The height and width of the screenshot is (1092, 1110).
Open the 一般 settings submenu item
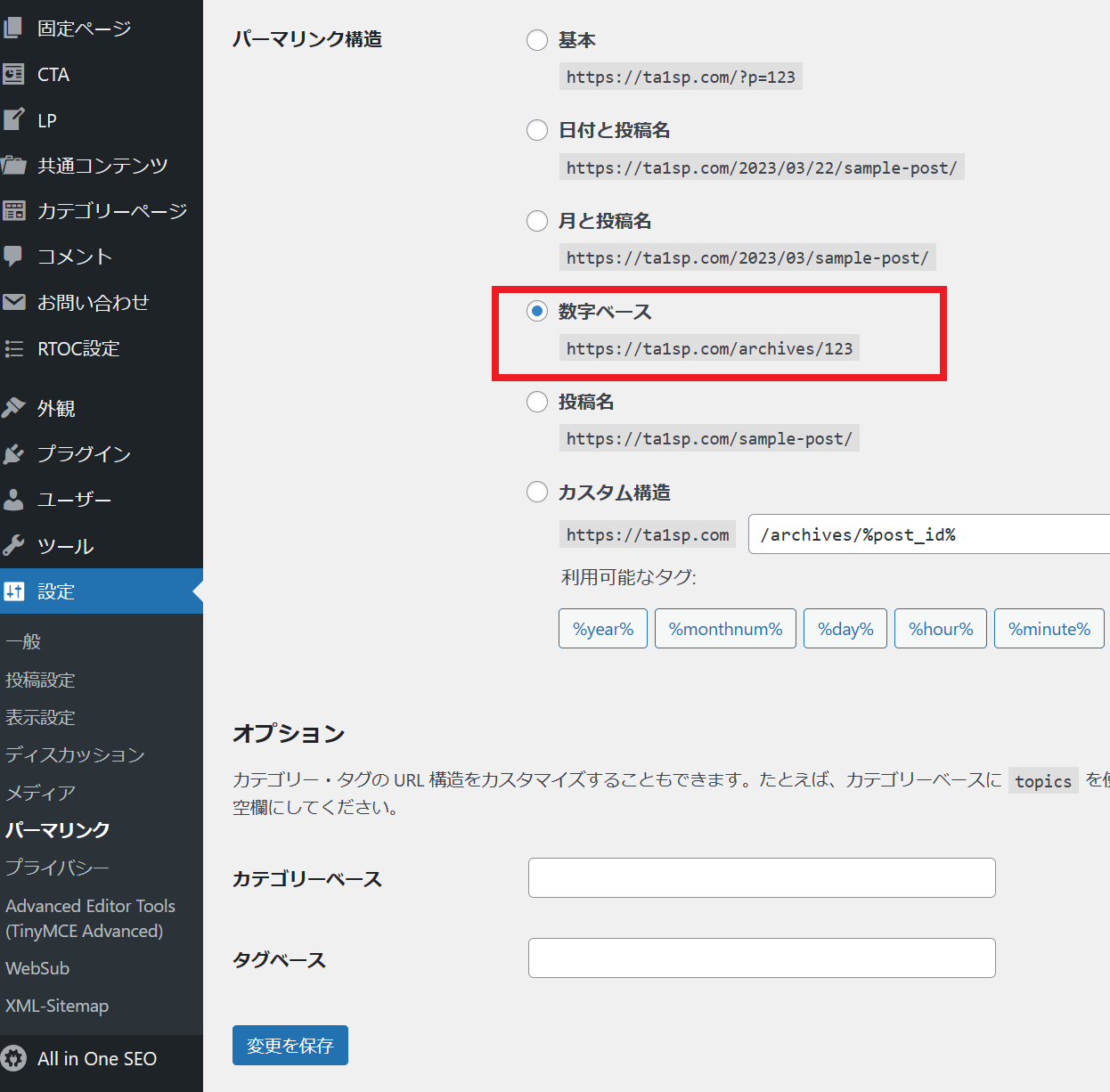[x=23, y=641]
